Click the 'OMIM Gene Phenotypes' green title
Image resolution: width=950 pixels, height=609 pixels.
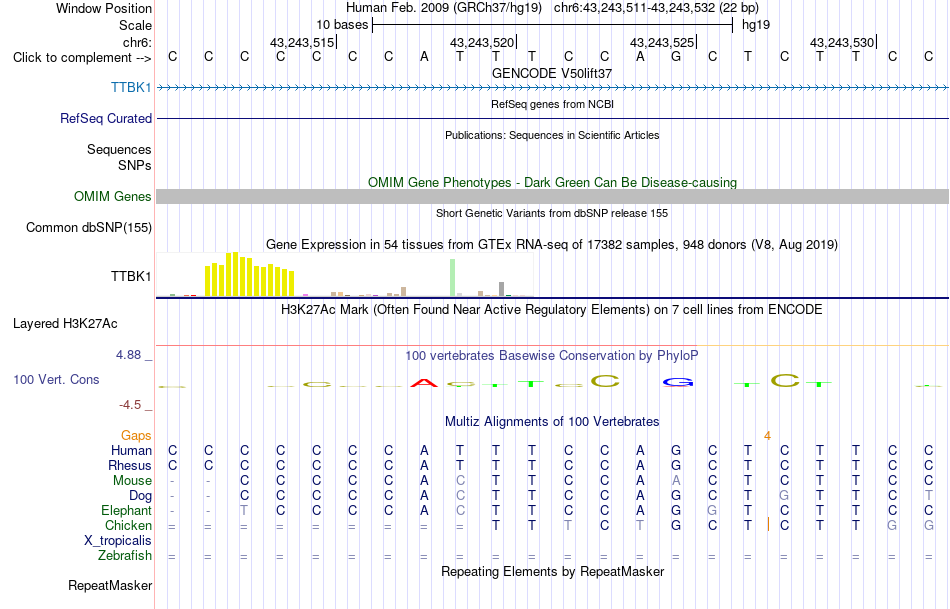click(552, 182)
